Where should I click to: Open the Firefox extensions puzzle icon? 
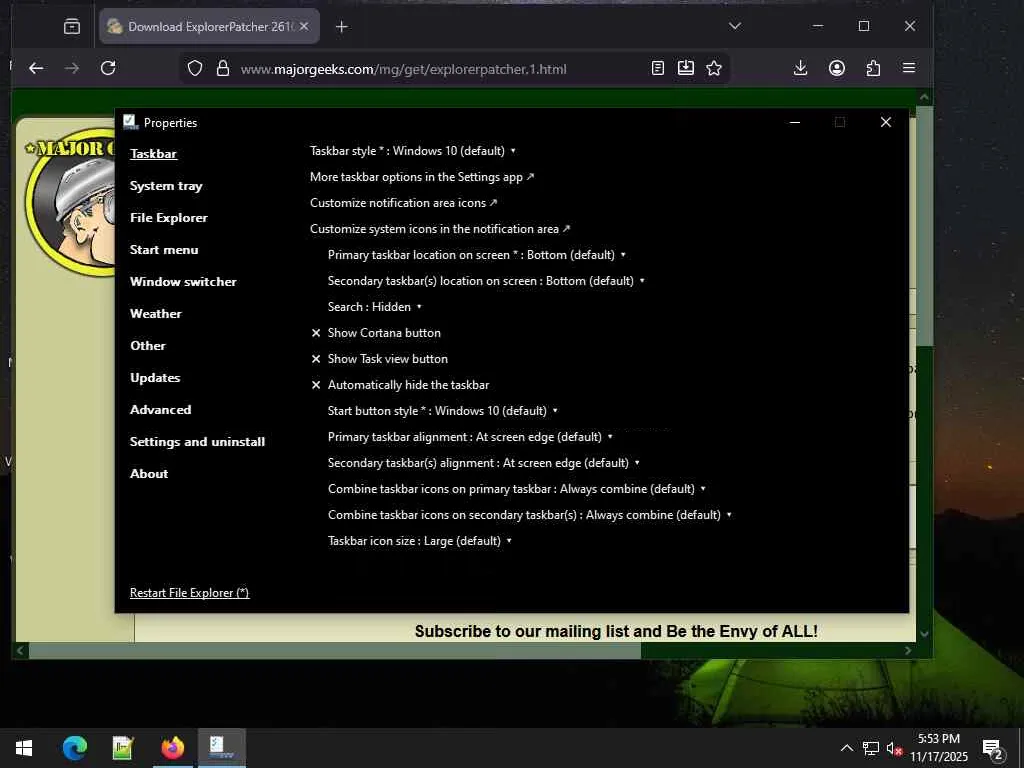[873, 68]
